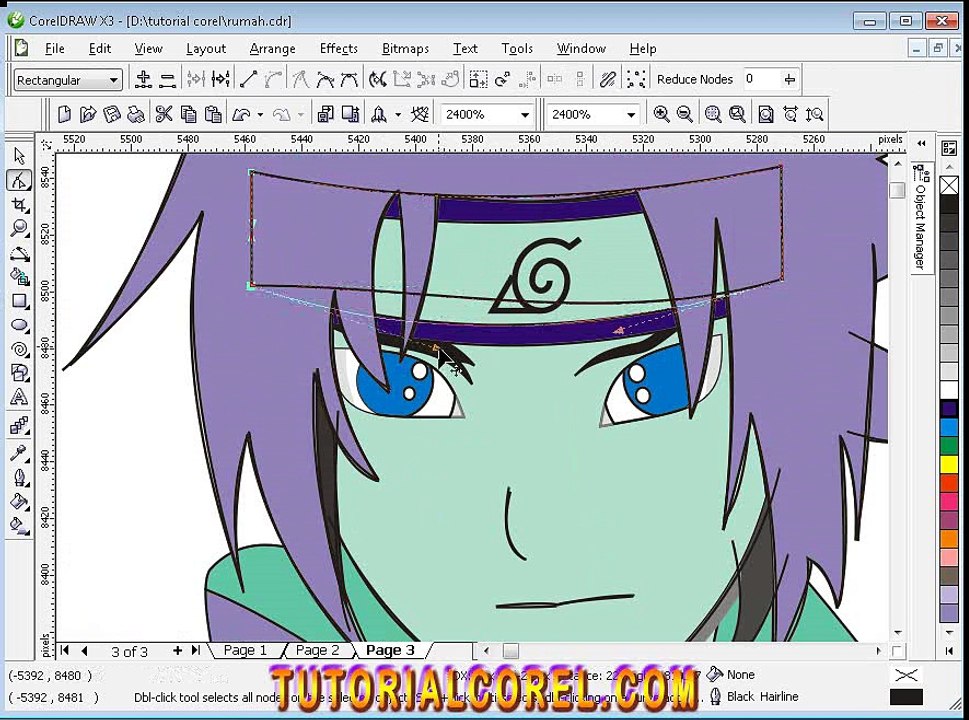Pick the yellow swatch in palette
969x720 pixels.
[949, 464]
